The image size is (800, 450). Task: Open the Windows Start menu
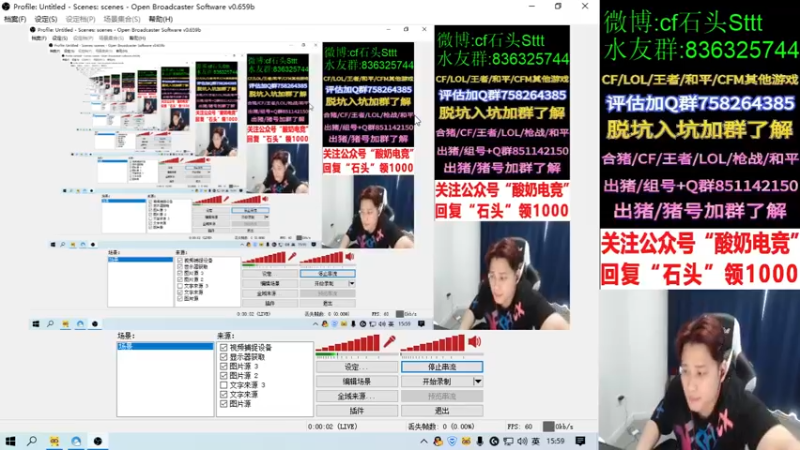tap(10, 441)
